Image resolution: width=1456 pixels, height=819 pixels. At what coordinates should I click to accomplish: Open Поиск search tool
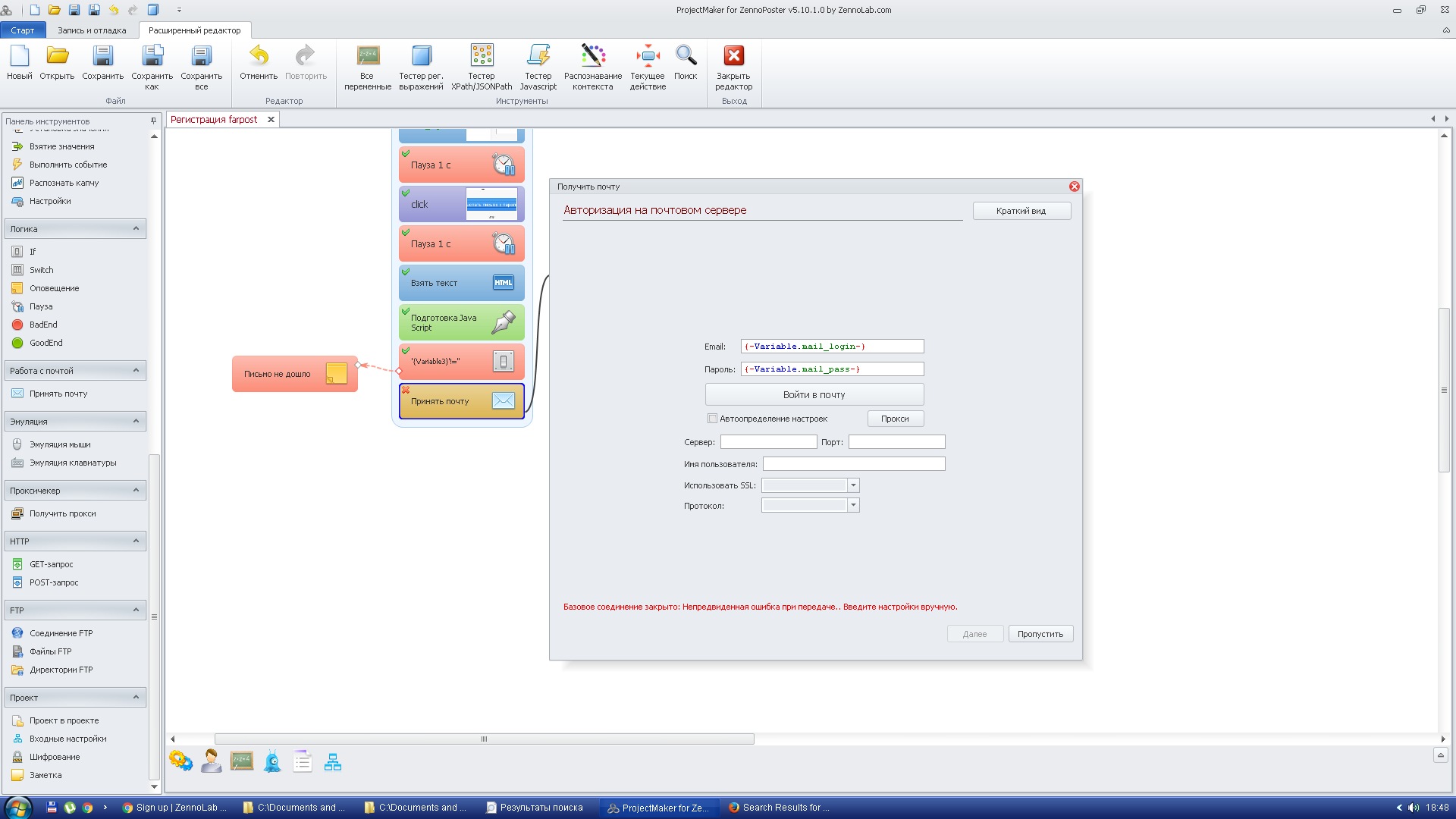click(x=686, y=62)
